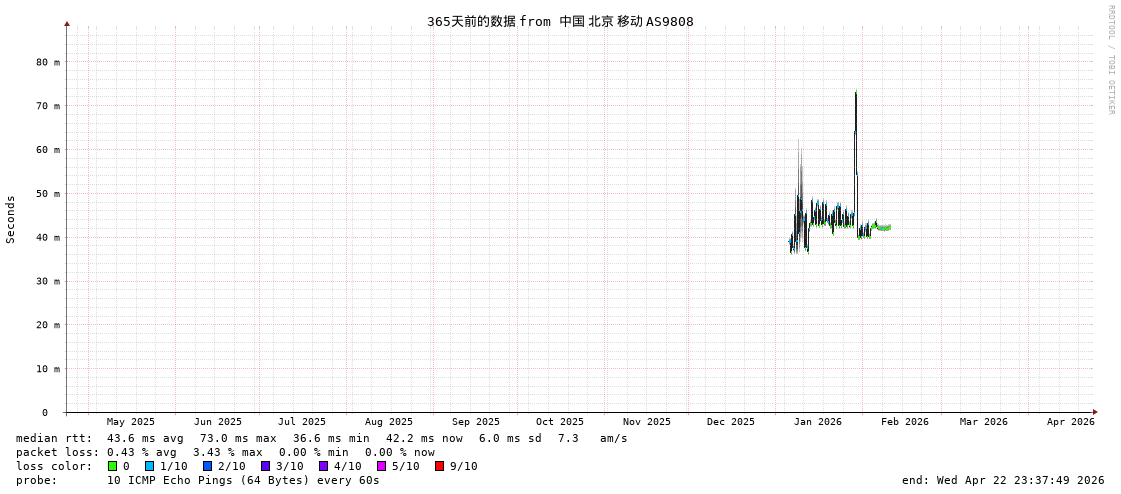Click the Feb 2026 x-axis label

[x=904, y=422]
